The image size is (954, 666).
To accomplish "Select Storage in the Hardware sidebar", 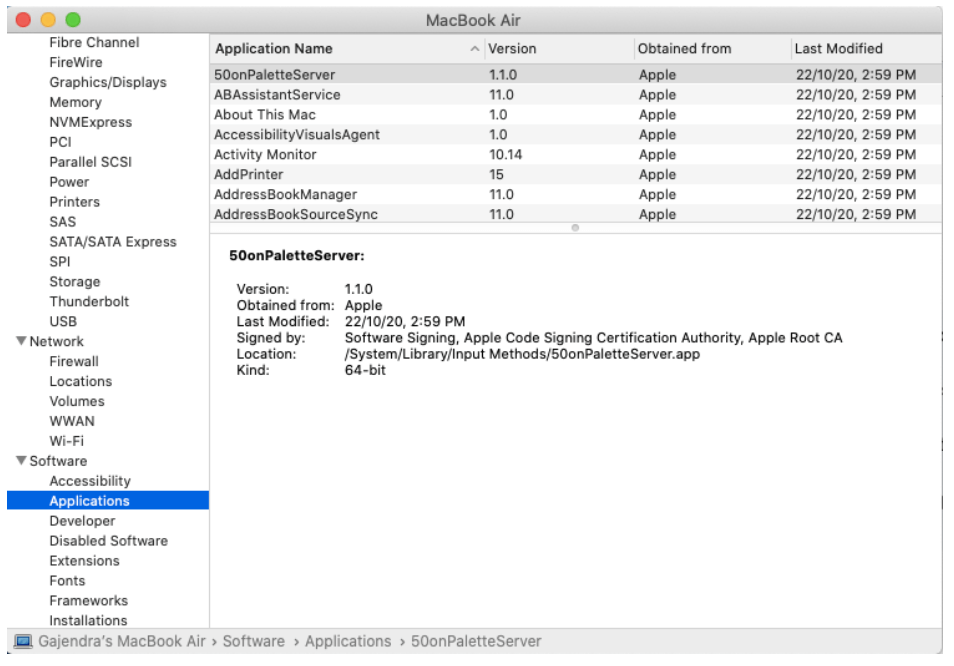I will [75, 281].
